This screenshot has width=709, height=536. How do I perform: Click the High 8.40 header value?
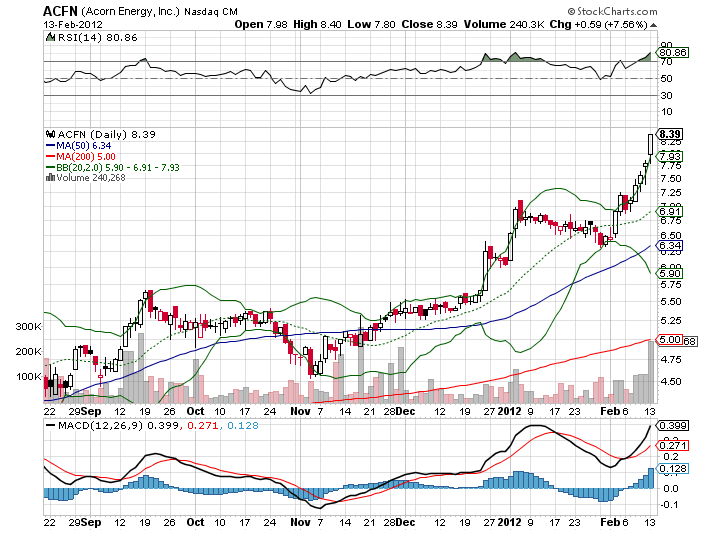point(317,24)
